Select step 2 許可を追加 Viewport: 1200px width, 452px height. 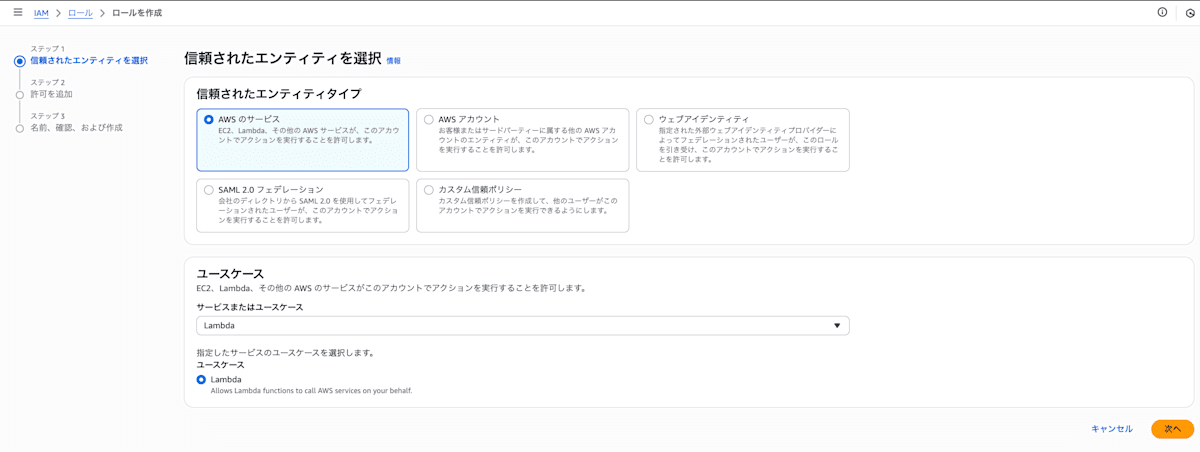(51, 94)
